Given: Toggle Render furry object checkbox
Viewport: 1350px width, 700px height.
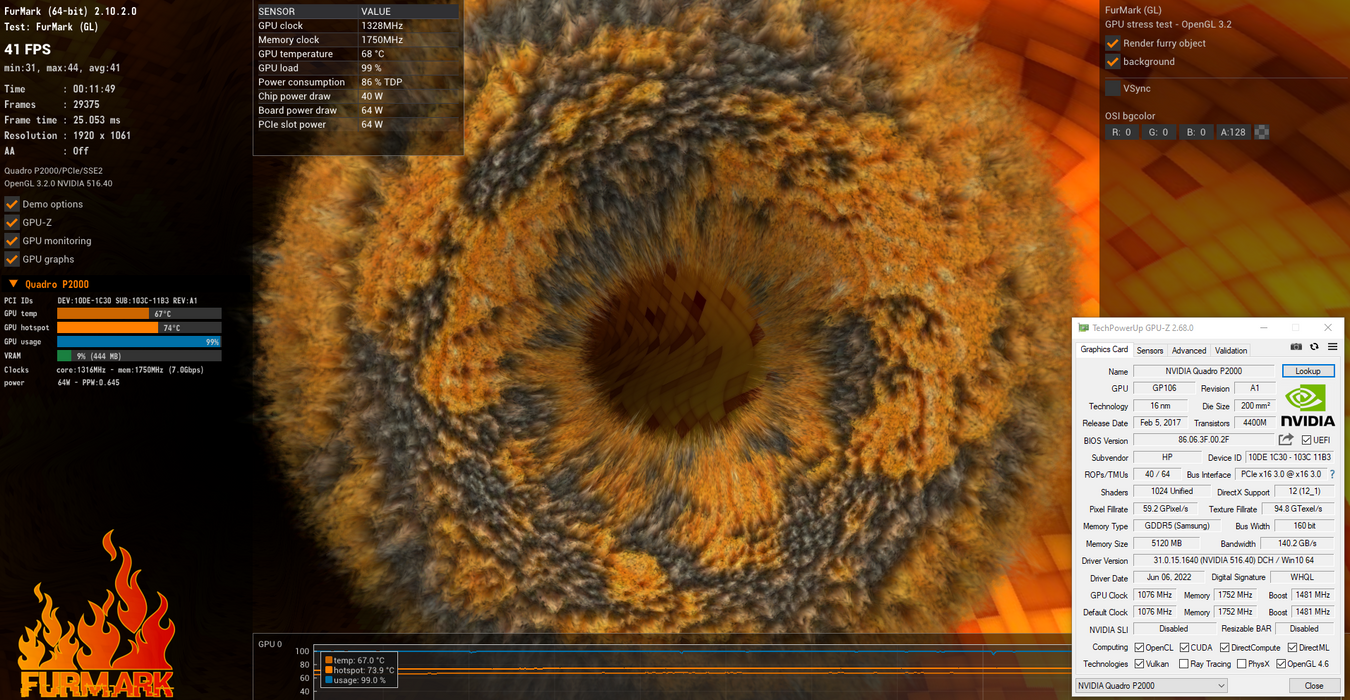Looking at the screenshot, I should click(x=1112, y=43).
